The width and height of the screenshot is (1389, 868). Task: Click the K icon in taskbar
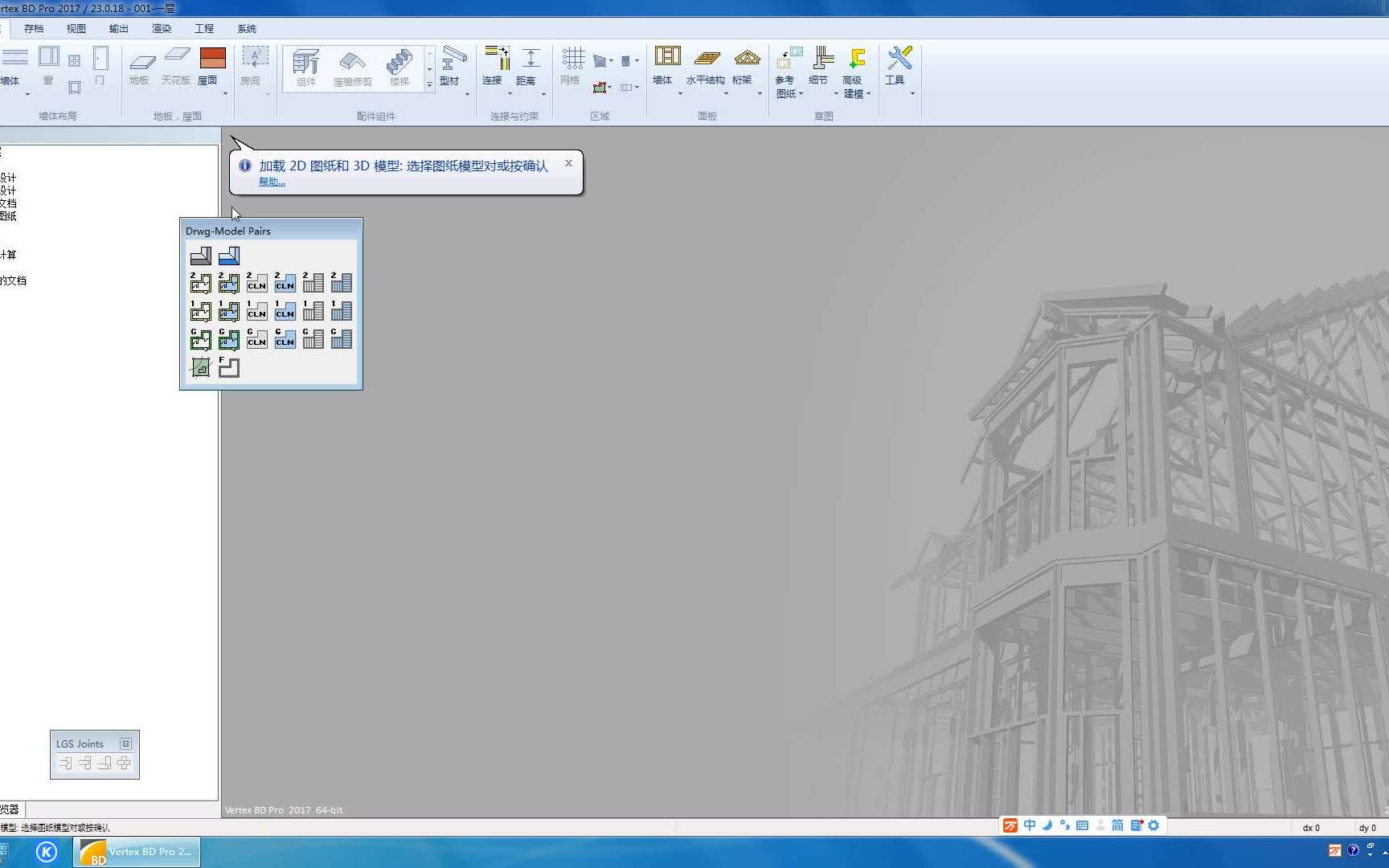click(47, 852)
